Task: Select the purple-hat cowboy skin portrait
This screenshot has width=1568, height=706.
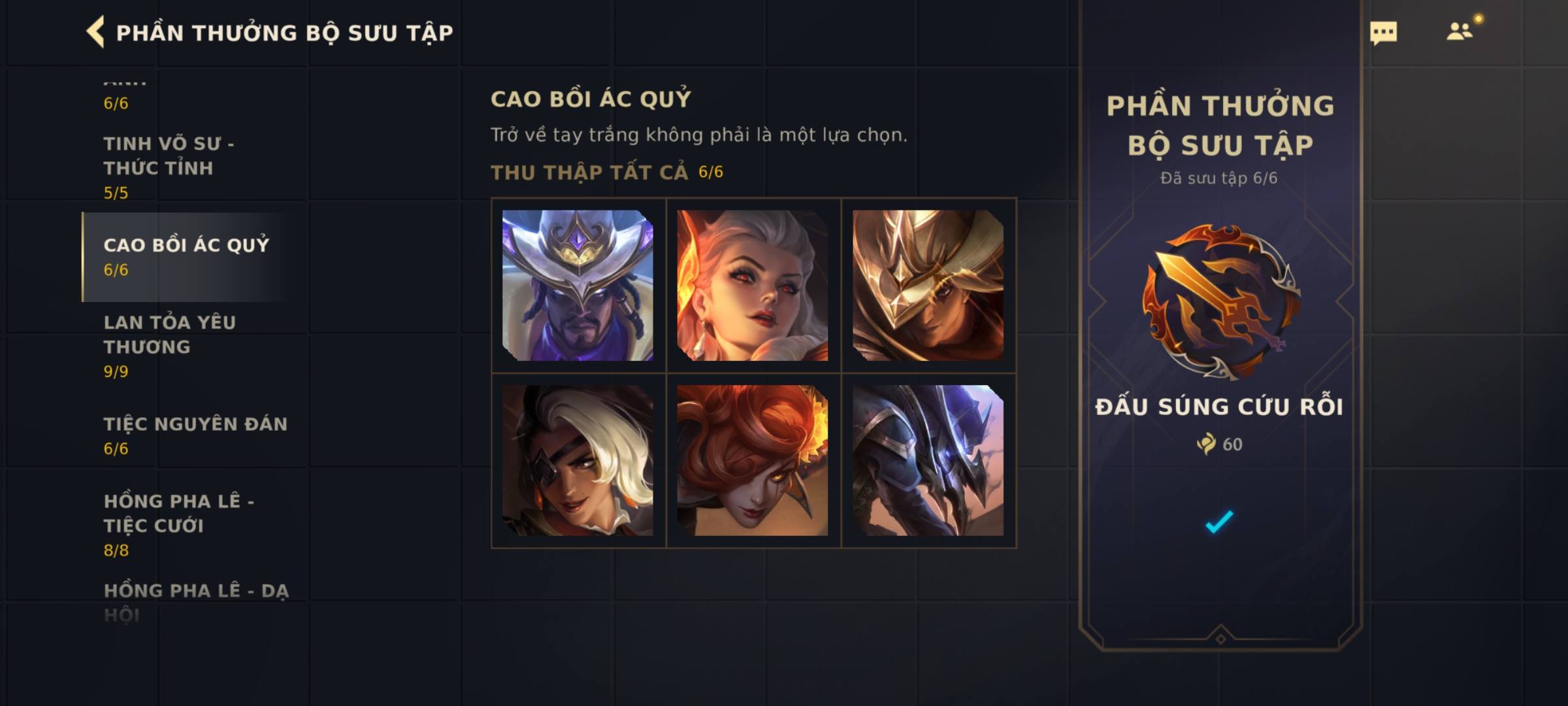Action: pyautogui.click(x=578, y=285)
